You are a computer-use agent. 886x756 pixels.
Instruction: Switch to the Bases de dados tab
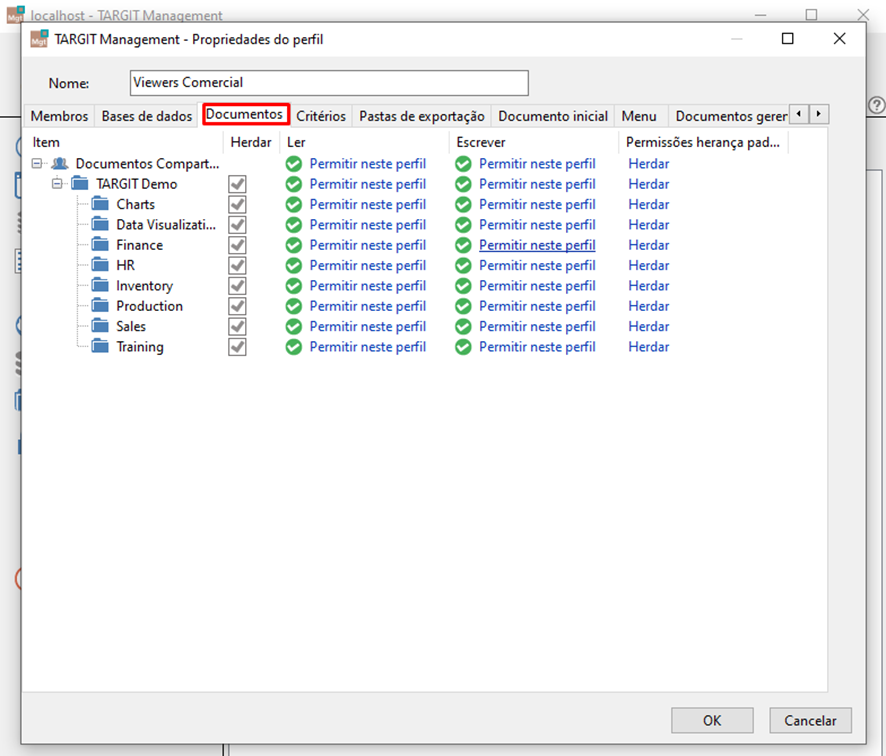(x=147, y=116)
